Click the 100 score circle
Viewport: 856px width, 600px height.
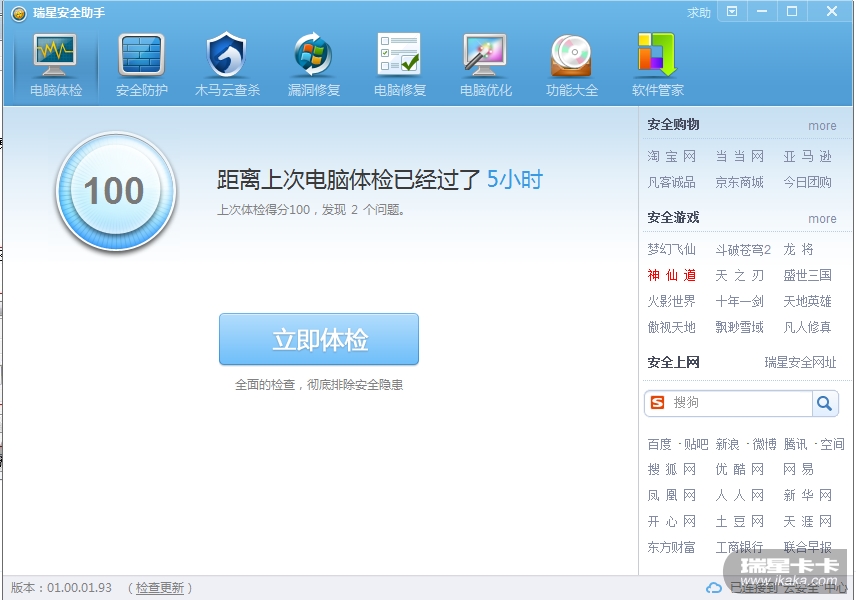point(115,191)
